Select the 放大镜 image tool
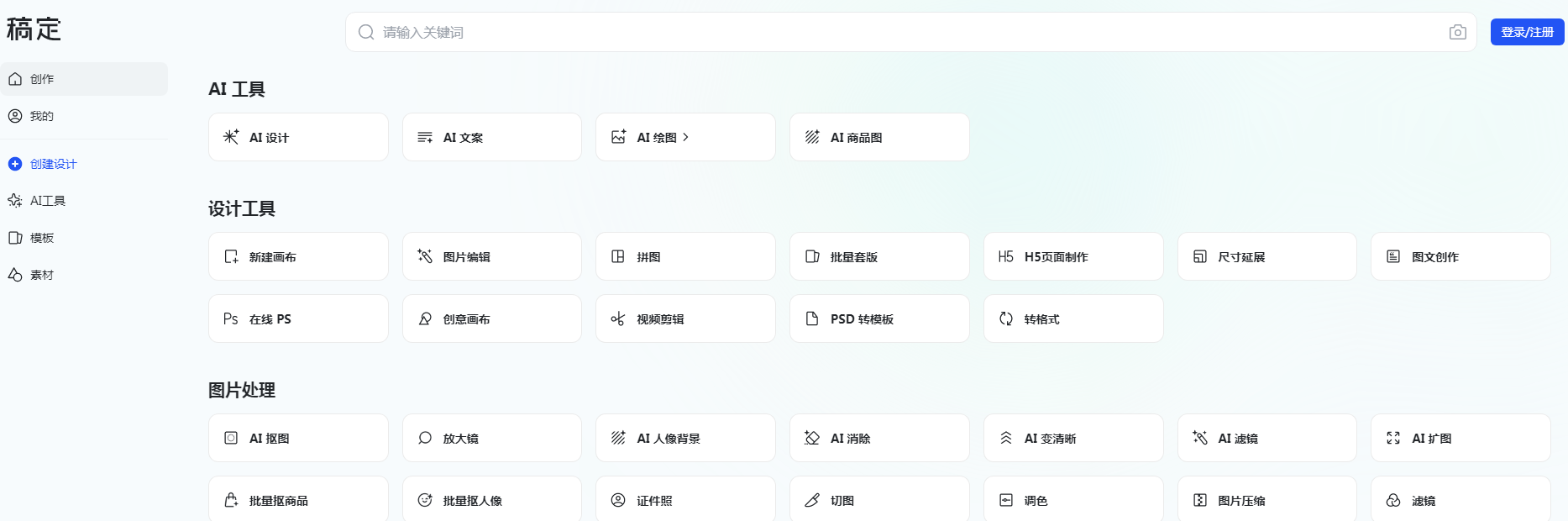This screenshot has width=1568, height=521. point(491,438)
